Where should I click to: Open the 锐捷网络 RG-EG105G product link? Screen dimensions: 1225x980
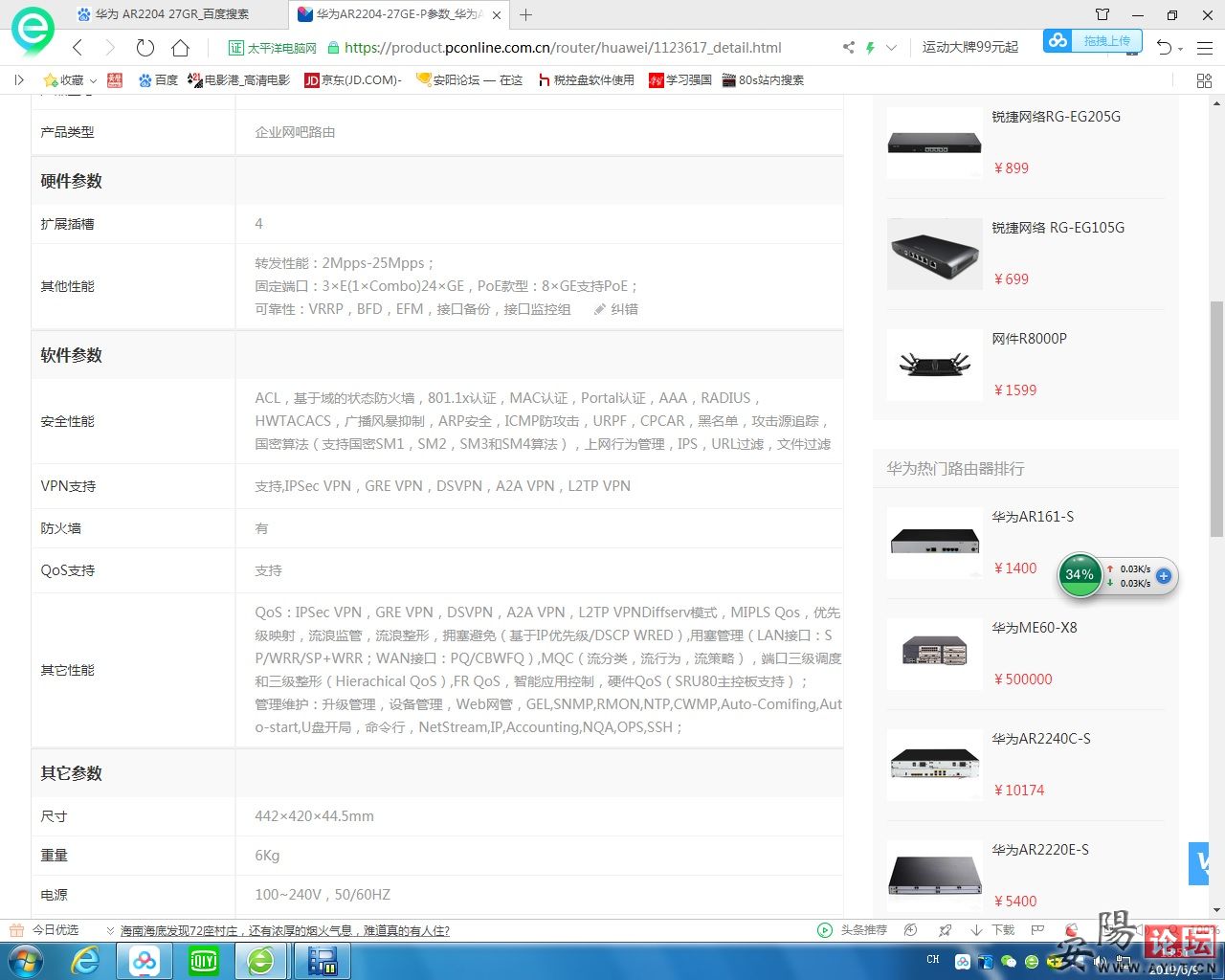[x=1058, y=228]
